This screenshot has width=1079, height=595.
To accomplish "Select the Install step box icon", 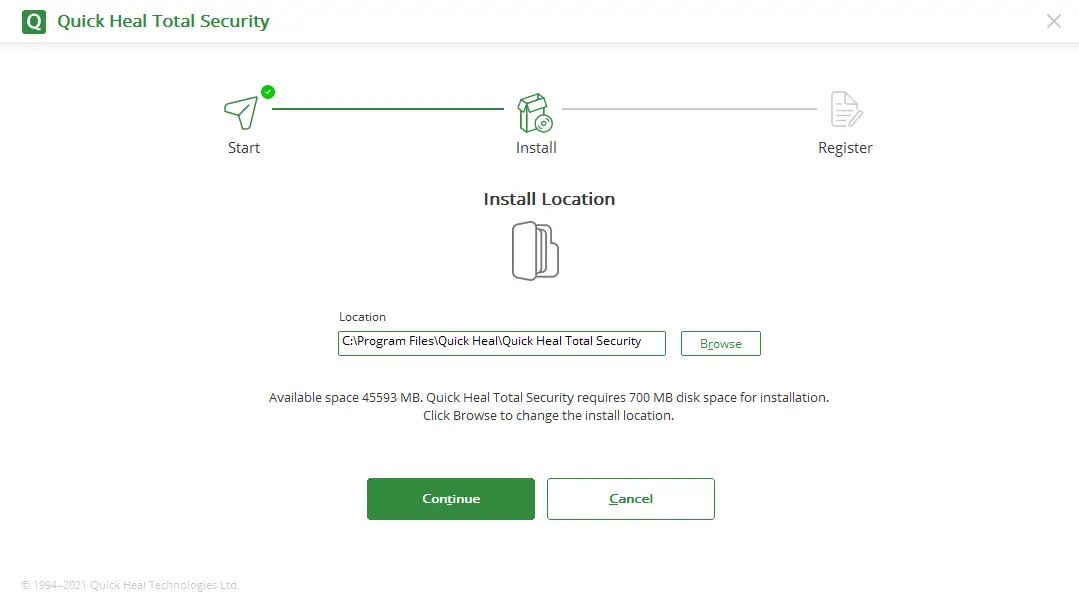I will 535,113.
